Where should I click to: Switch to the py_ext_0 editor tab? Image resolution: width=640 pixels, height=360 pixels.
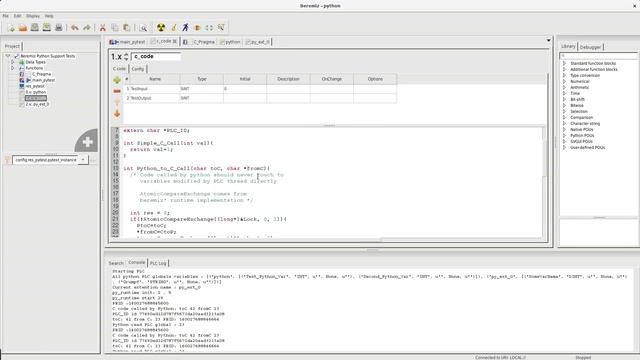click(258, 42)
